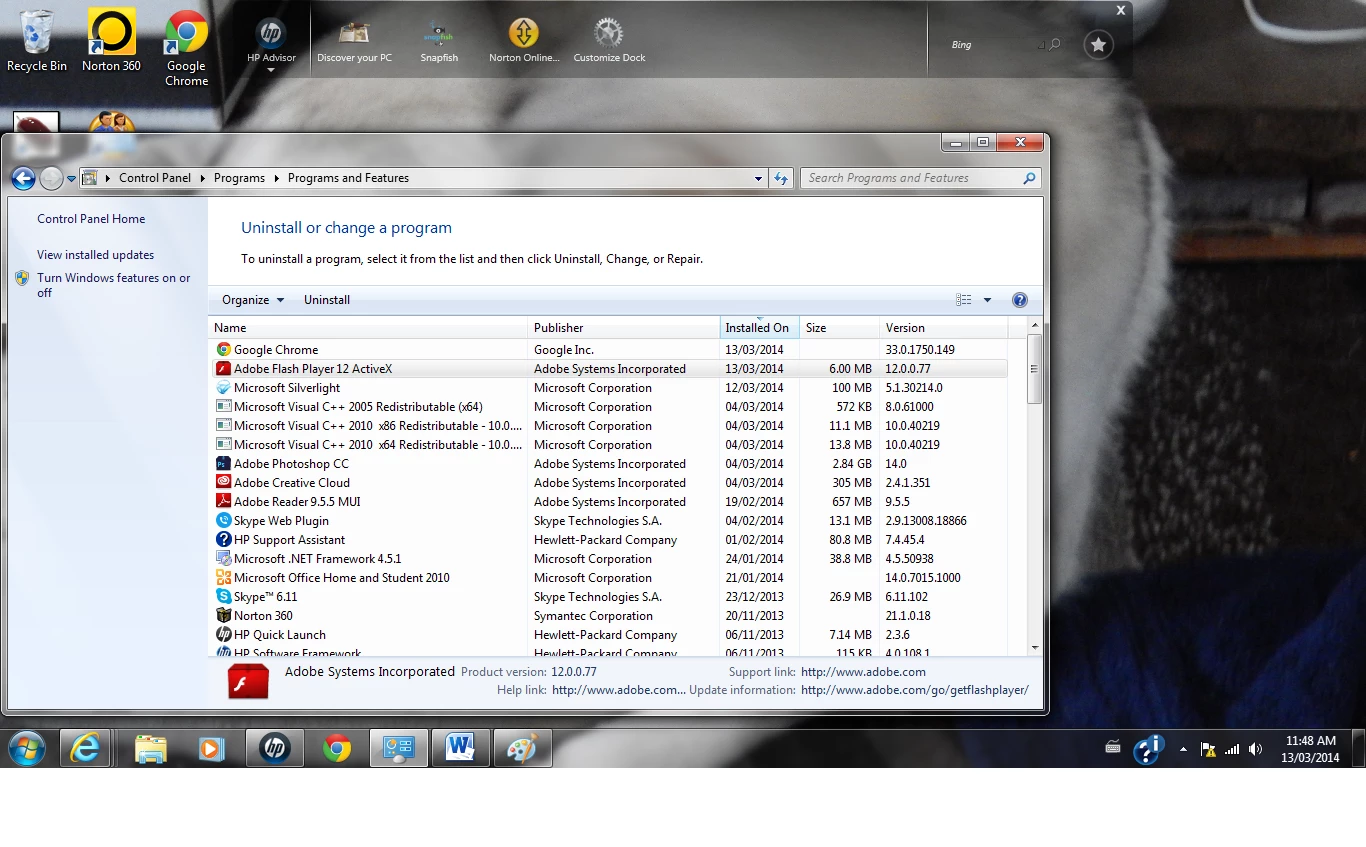
Task: Click the Control Panel breadcrumb
Action: click(x=155, y=178)
